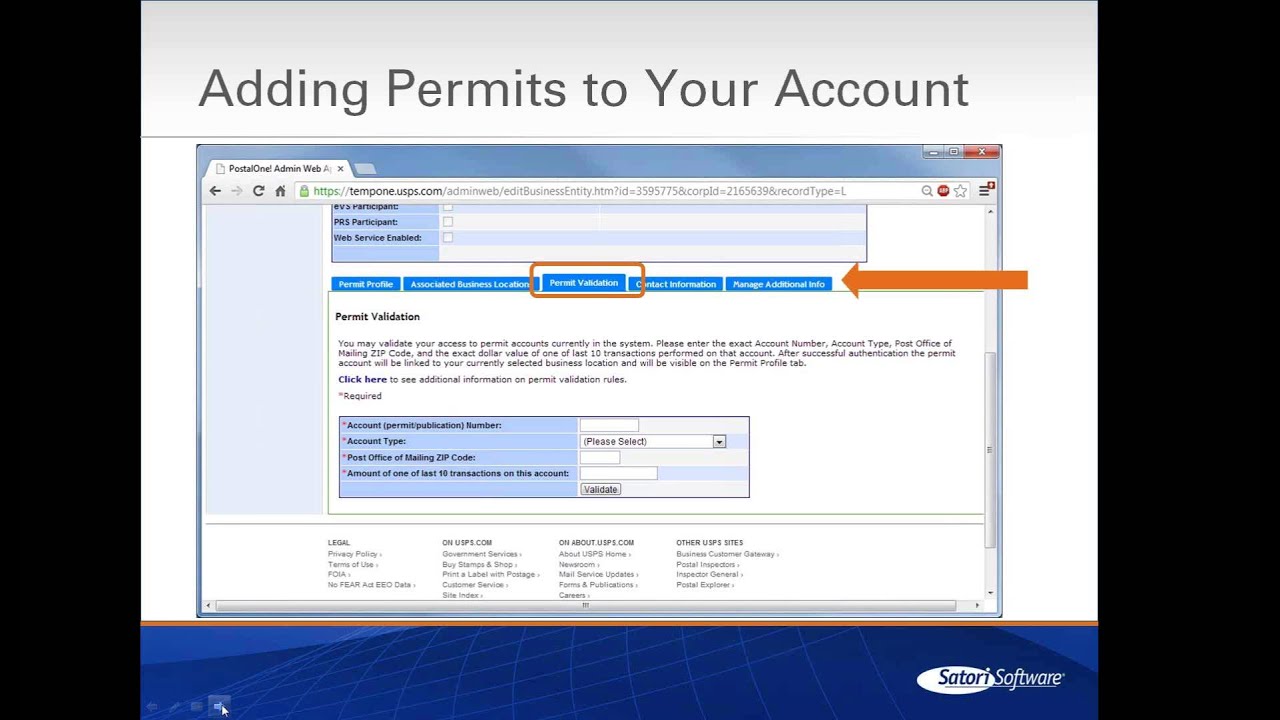The height and width of the screenshot is (720, 1280).
Task: Open the Government Services link
Action: coord(482,554)
